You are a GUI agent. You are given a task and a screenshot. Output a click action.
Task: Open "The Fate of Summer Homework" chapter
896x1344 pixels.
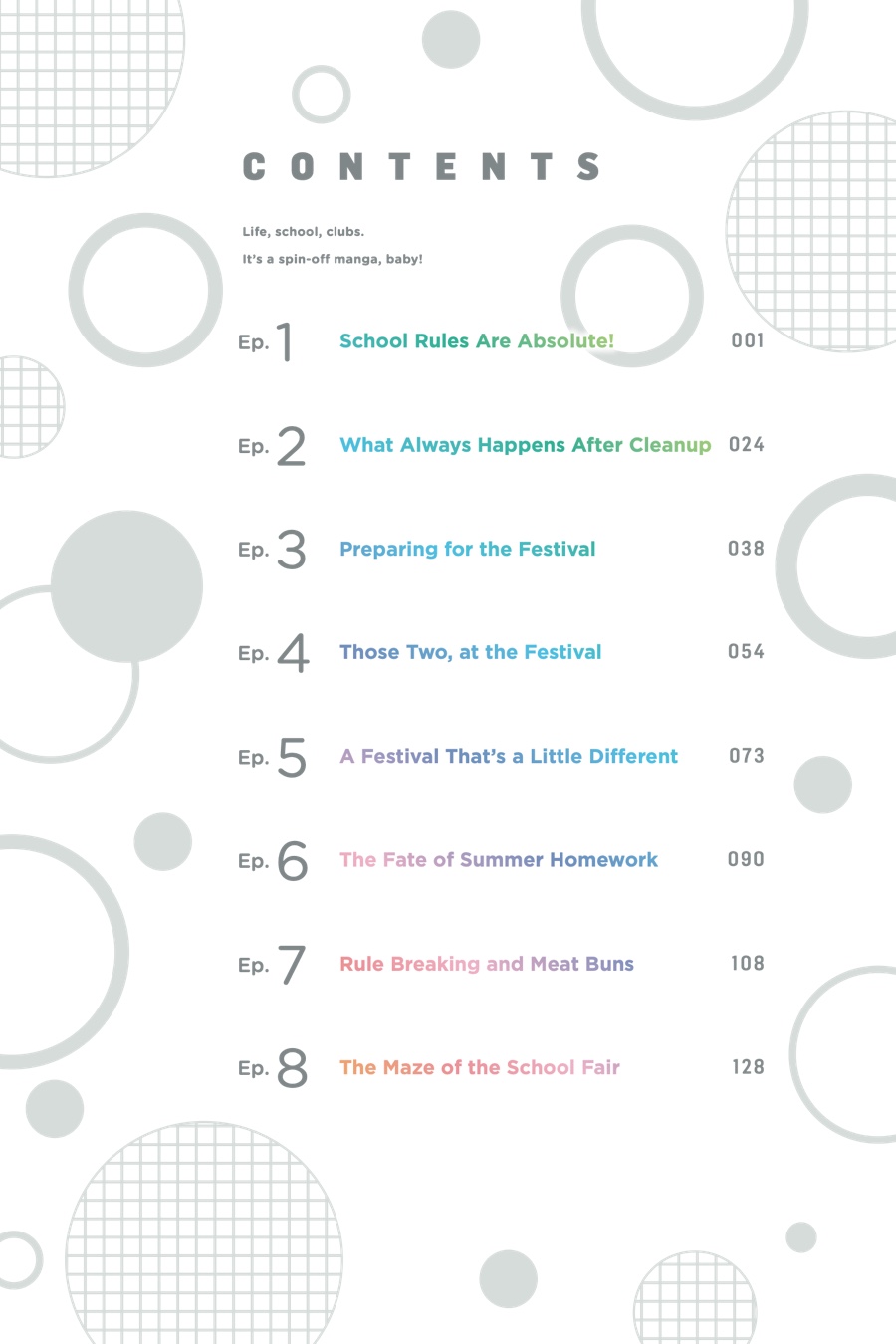tap(498, 860)
